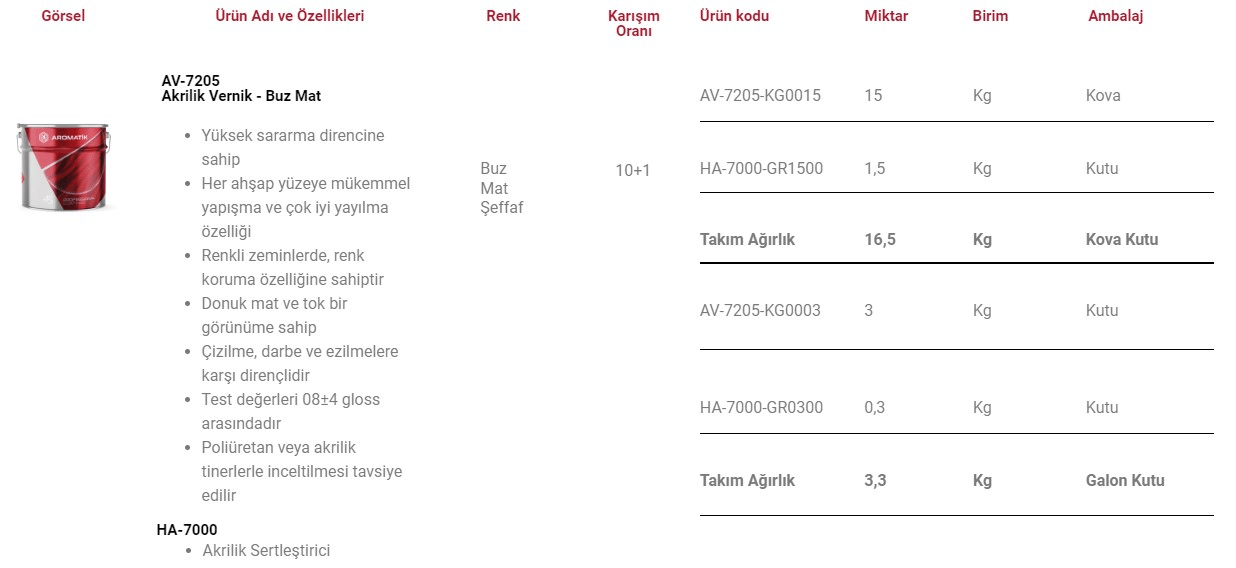Select the AV-7205 product title

[x=191, y=81]
